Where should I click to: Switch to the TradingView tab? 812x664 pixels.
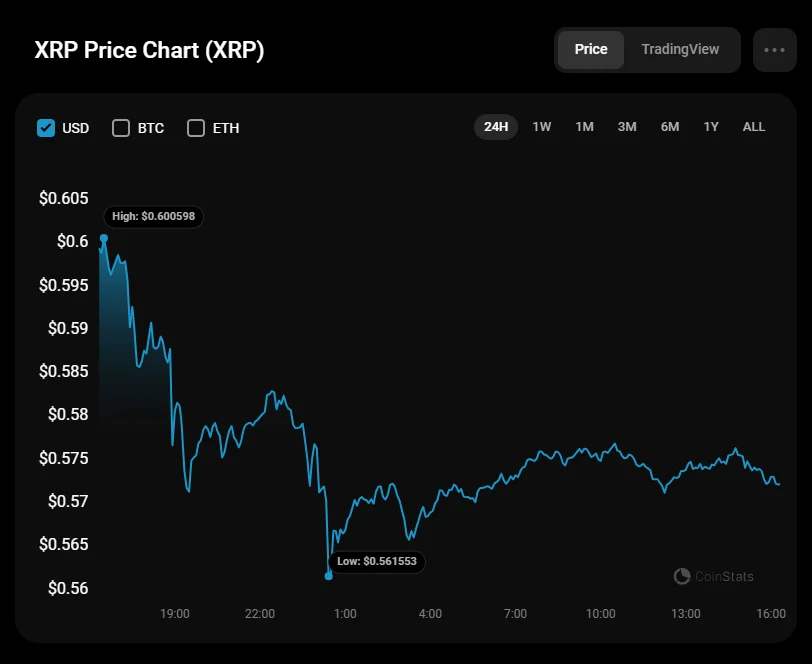(x=680, y=49)
